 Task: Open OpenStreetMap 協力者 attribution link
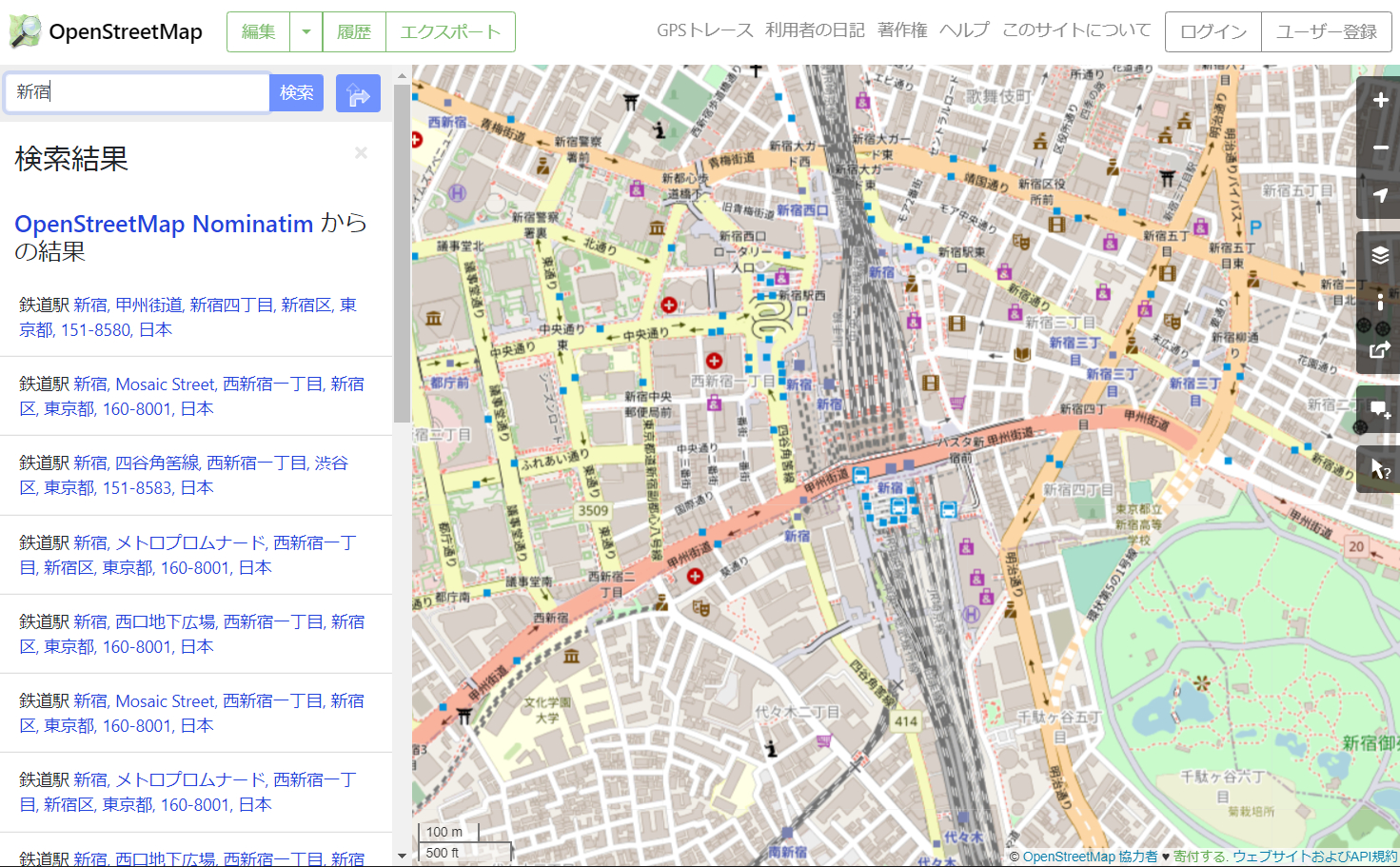[1090, 857]
